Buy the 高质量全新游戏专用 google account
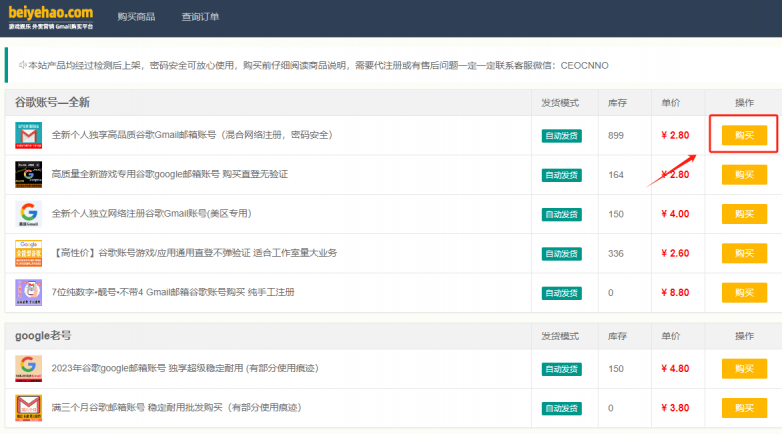 [744, 175]
